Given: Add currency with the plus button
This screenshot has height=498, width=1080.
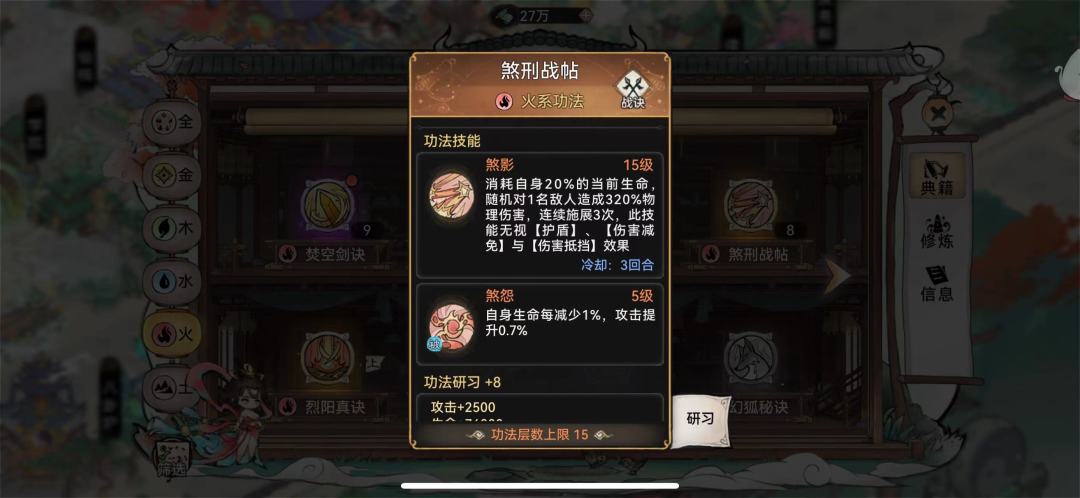Looking at the screenshot, I should click(x=585, y=14).
